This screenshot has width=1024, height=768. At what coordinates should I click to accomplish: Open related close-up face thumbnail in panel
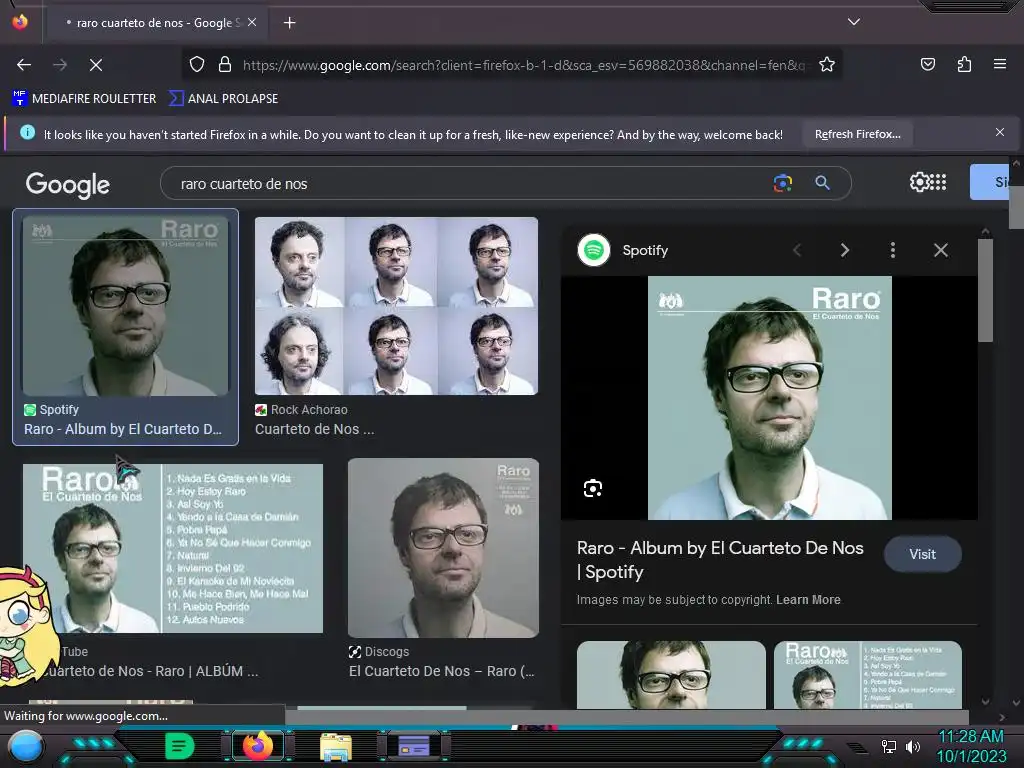click(671, 675)
